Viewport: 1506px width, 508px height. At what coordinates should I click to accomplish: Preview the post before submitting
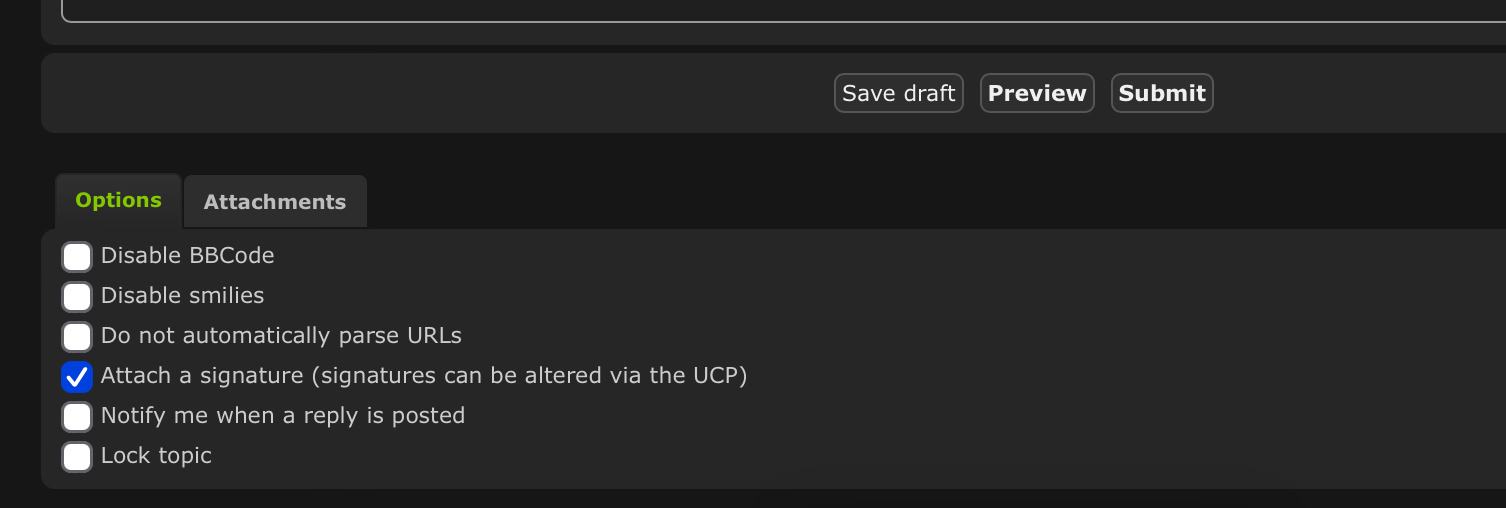pyautogui.click(x=1037, y=93)
